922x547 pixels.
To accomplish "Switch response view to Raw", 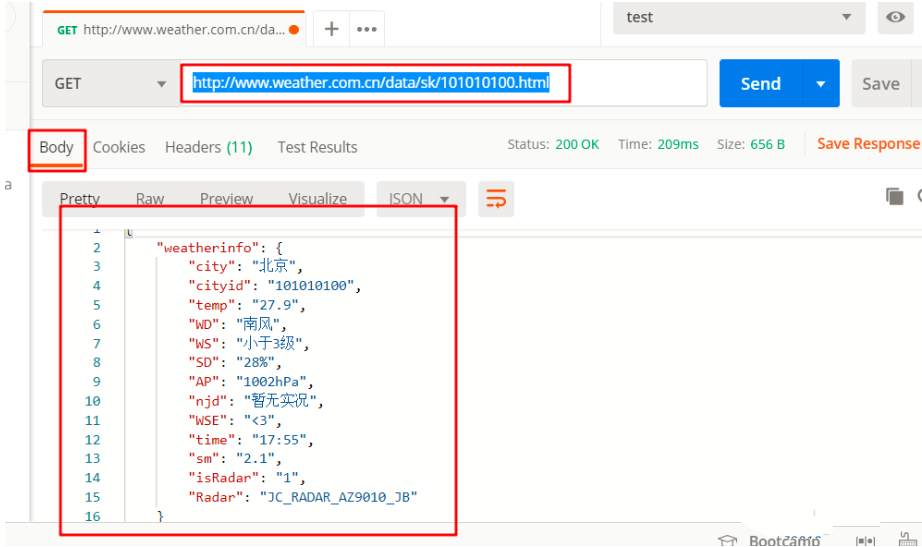I will point(150,199).
